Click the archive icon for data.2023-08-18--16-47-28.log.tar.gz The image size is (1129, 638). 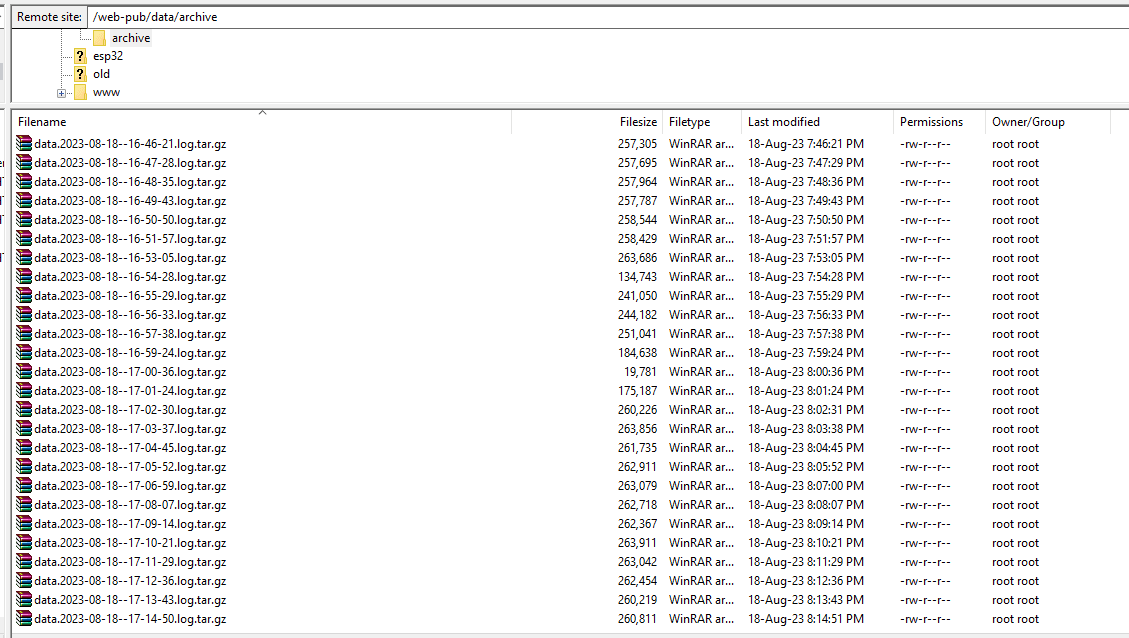pos(24,162)
